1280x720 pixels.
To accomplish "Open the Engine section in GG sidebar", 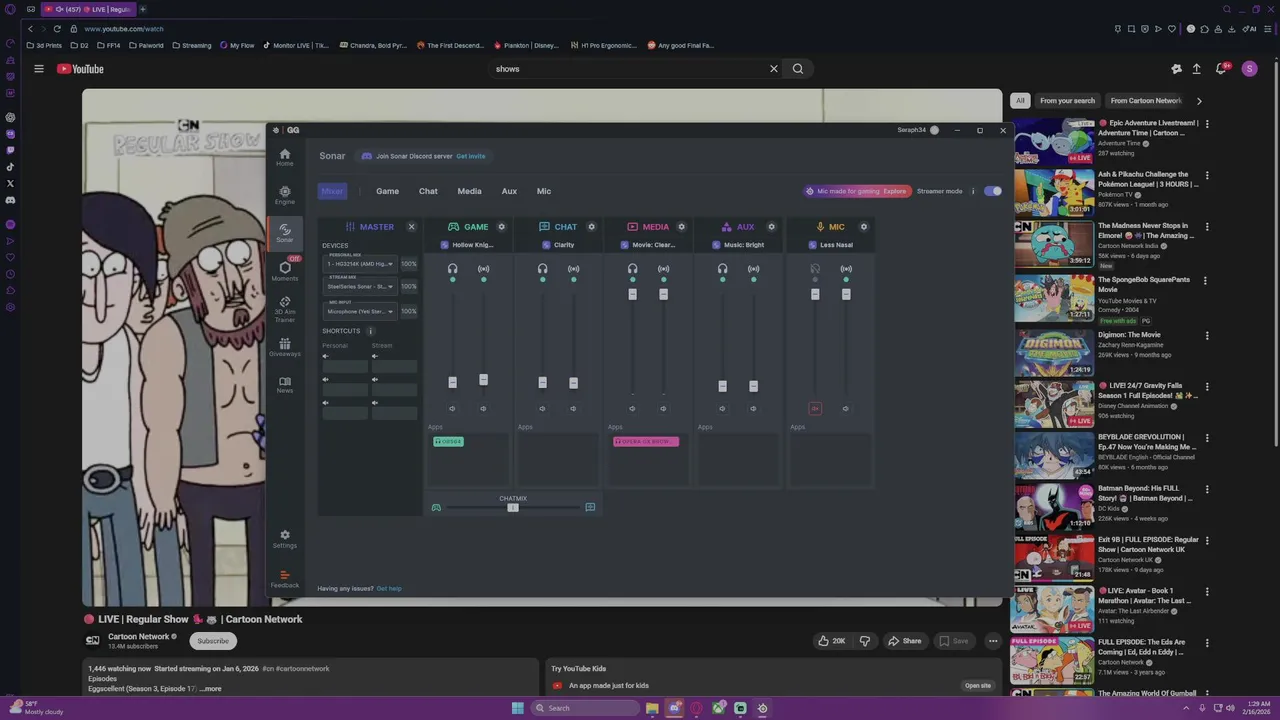I will 285,195.
